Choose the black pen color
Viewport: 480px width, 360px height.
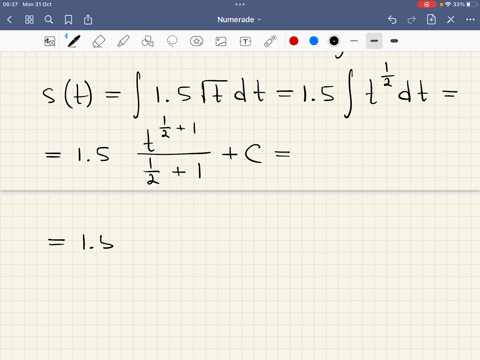(334, 41)
